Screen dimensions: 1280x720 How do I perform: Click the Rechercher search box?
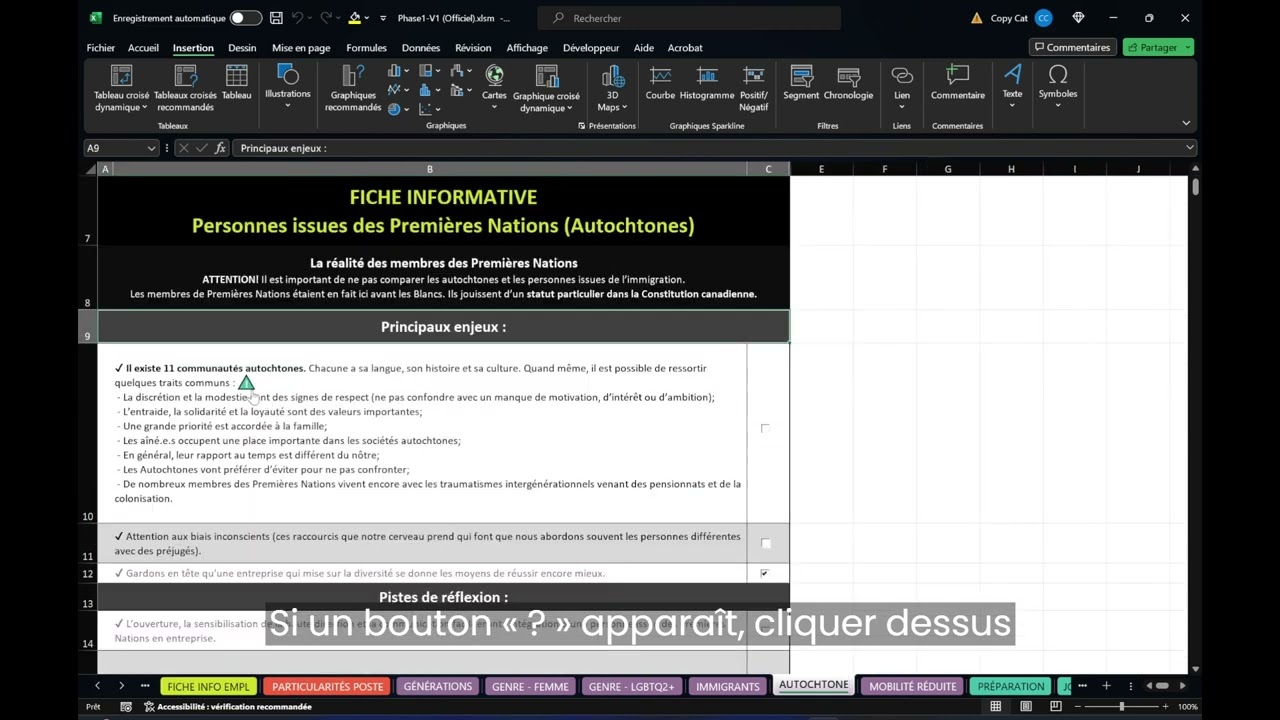(x=688, y=18)
